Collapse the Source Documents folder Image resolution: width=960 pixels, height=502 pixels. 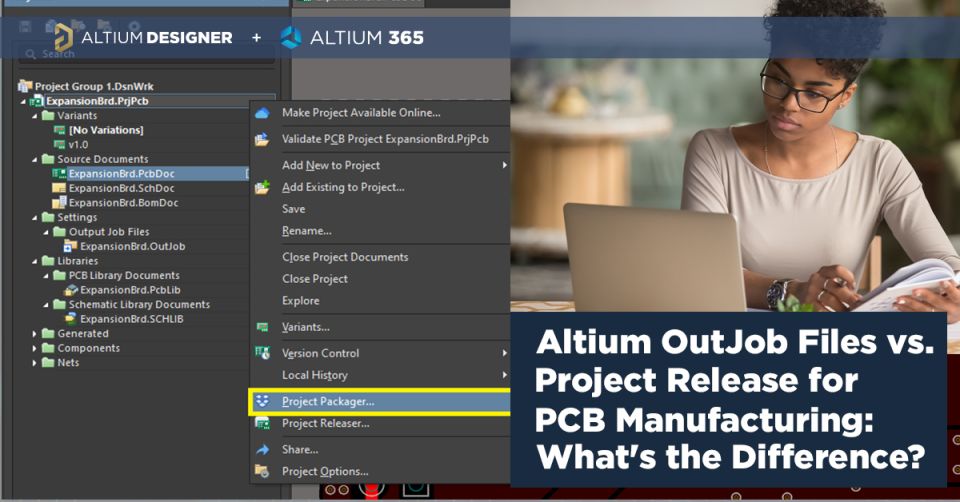pyautogui.click(x=36, y=159)
